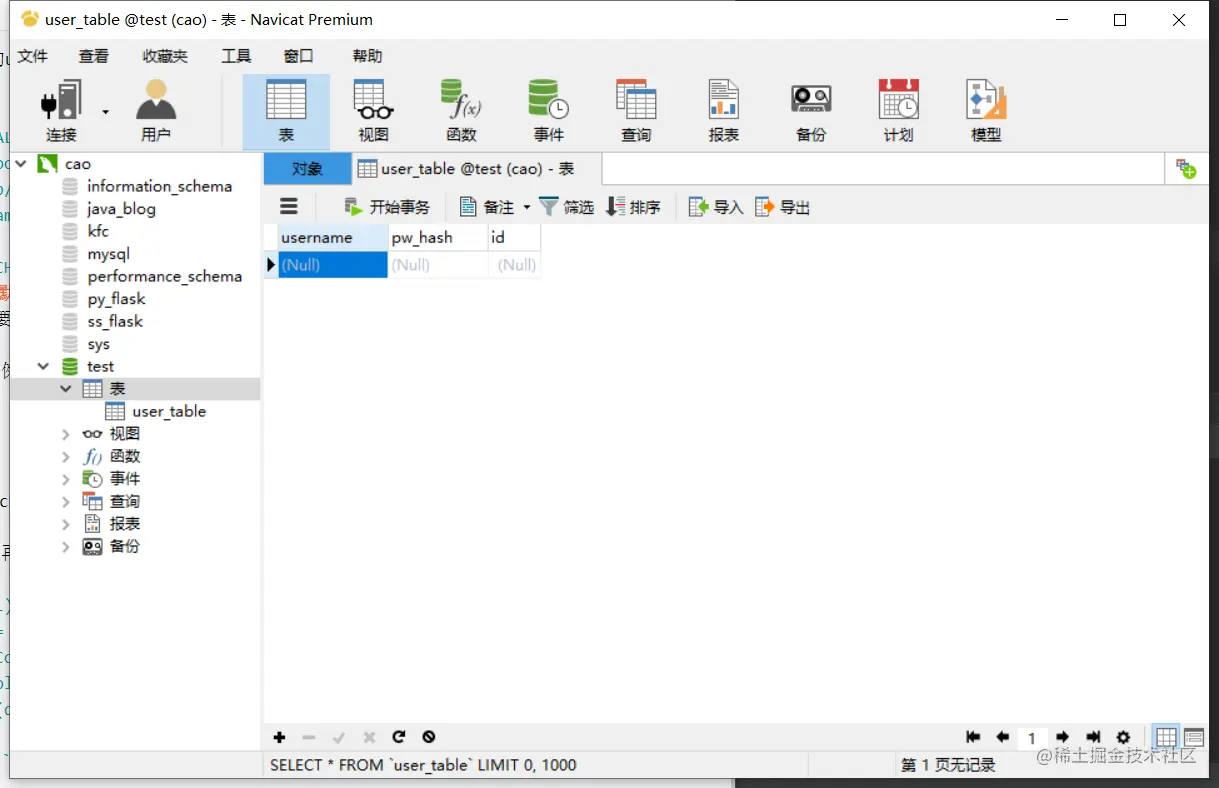Go to the last page of records
The height and width of the screenshot is (788, 1219).
click(1093, 737)
